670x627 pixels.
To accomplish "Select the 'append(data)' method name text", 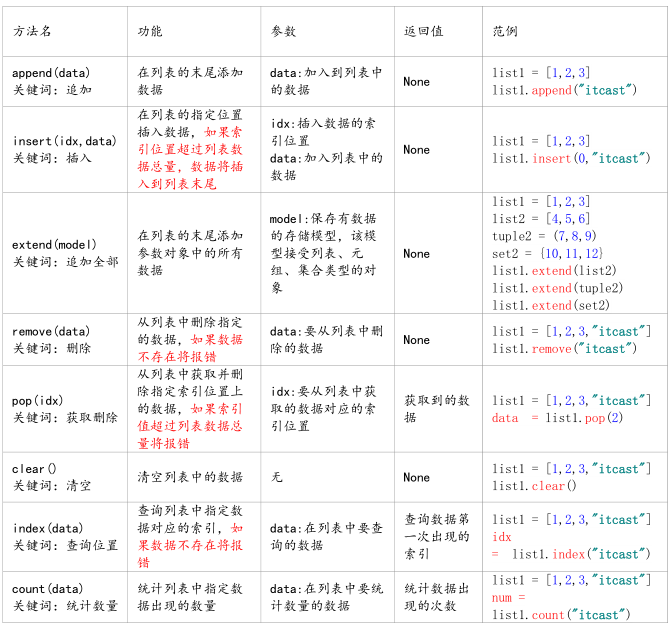I will pos(51,73).
